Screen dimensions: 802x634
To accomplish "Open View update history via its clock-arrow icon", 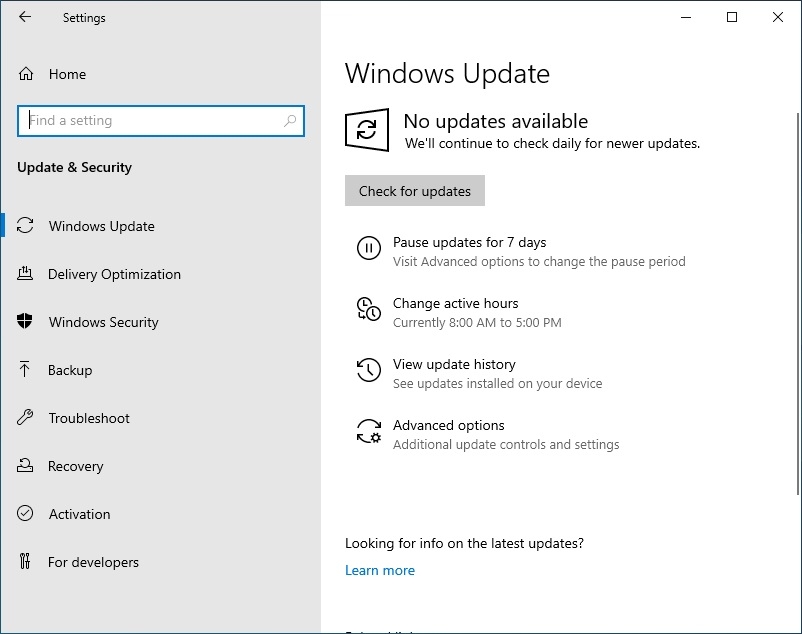I will (366, 370).
